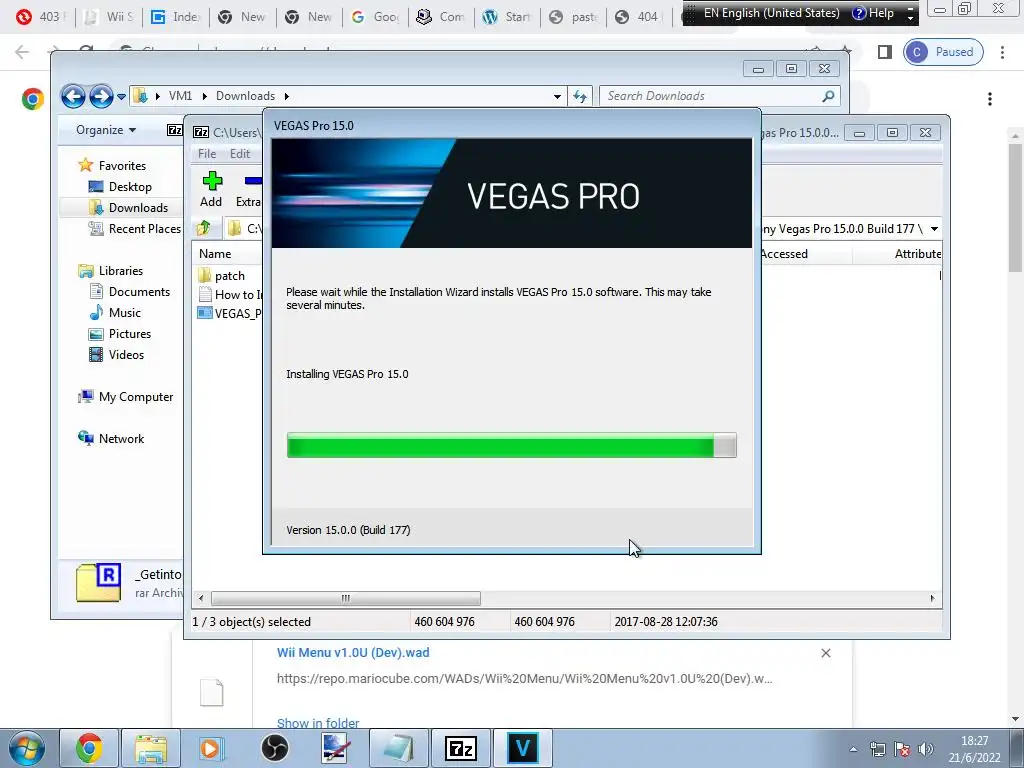Click the installation progress bar
Viewport: 1024px width, 768px height.
[511, 445]
